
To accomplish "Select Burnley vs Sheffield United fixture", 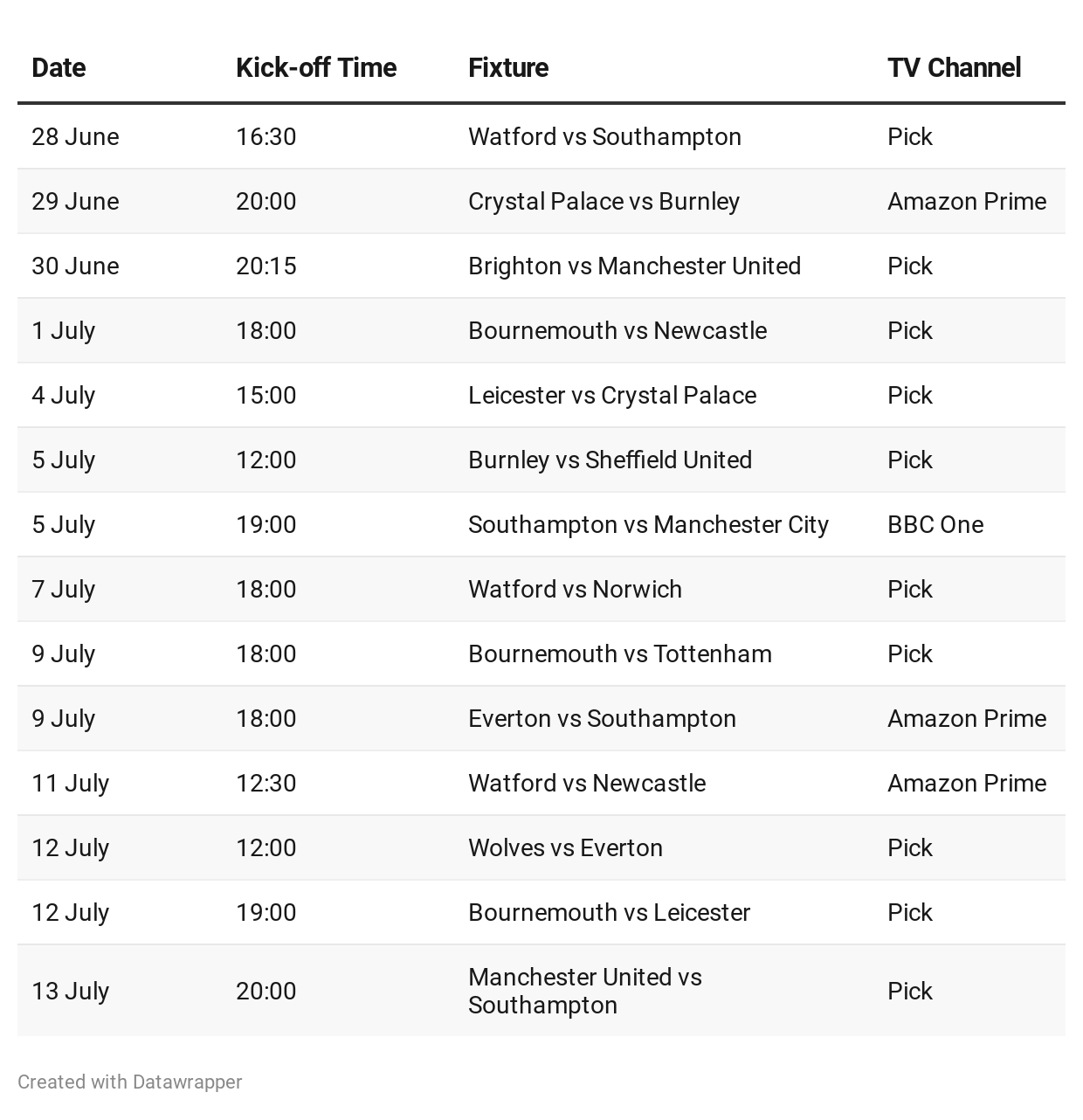I will coord(610,460).
